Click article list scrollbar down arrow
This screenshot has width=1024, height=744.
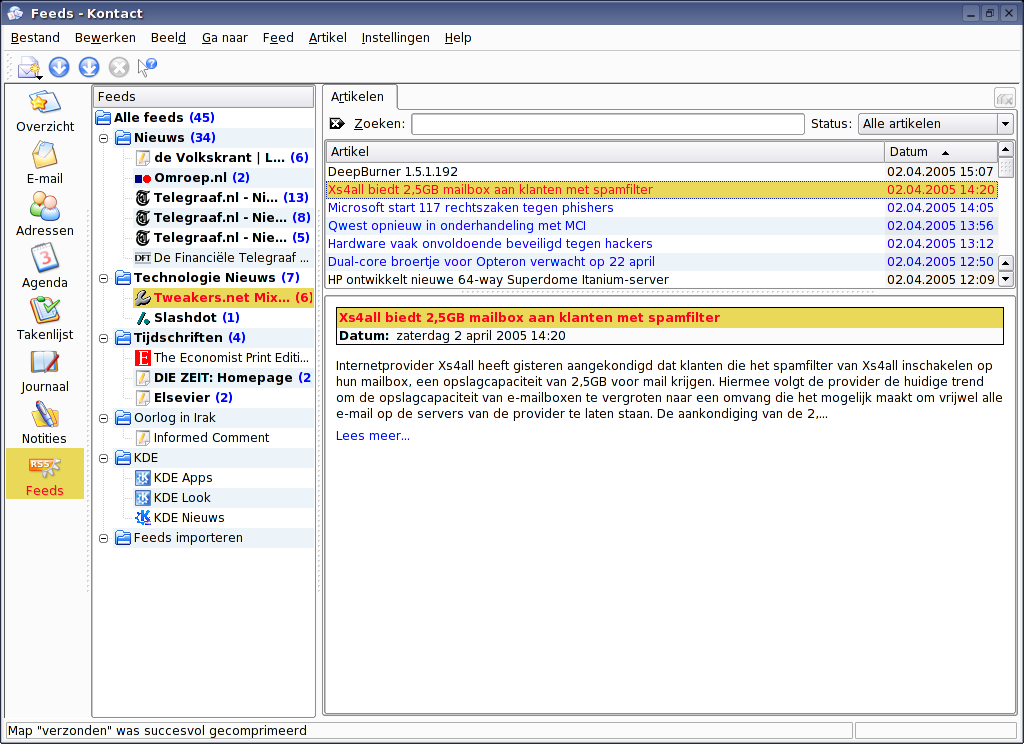(x=1006, y=280)
